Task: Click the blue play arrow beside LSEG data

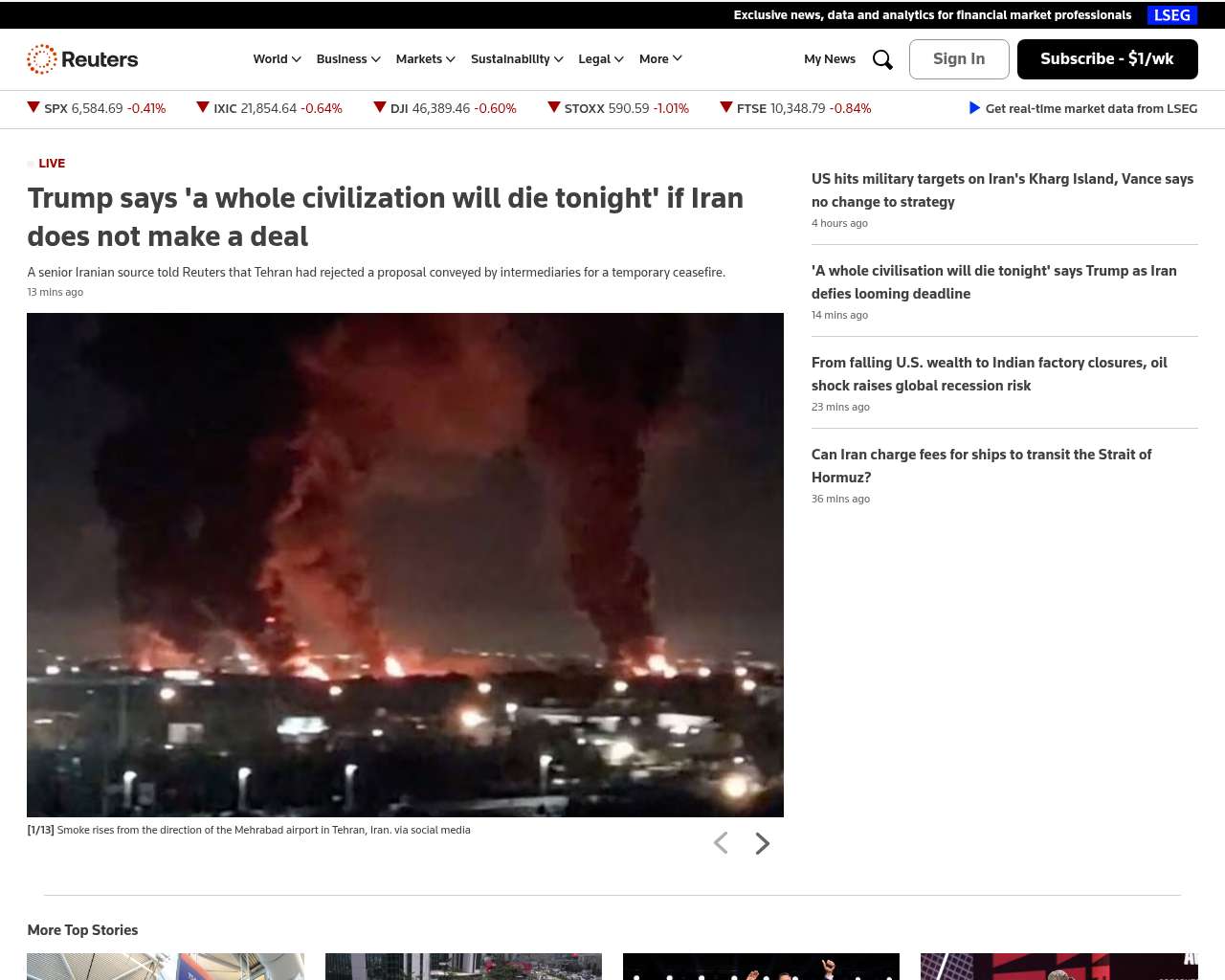Action: point(974,108)
